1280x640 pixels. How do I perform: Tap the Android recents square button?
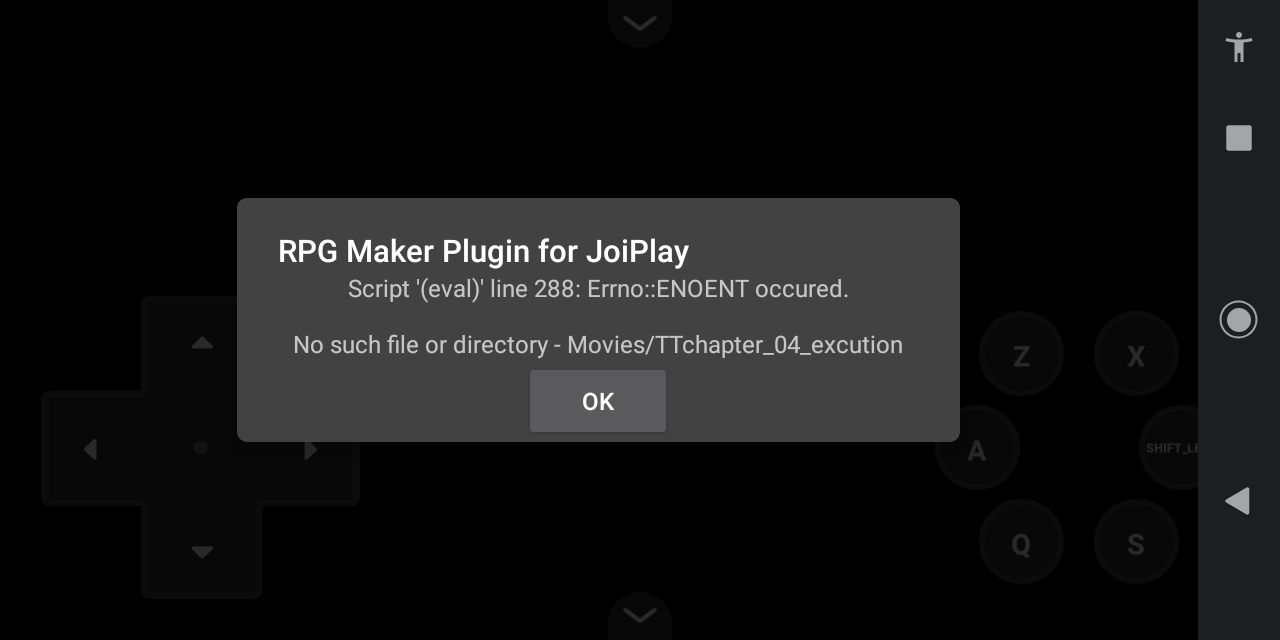1239,138
